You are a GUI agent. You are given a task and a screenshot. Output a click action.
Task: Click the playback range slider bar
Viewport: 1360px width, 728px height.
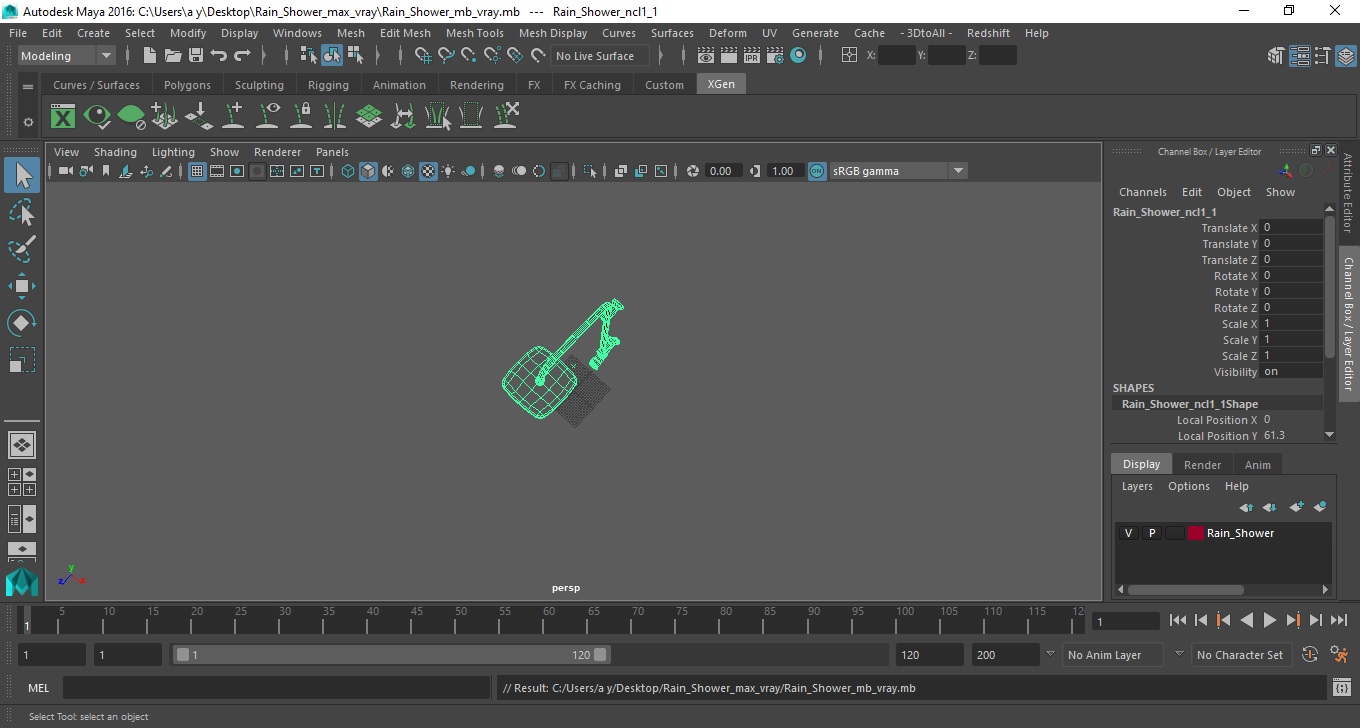point(391,655)
